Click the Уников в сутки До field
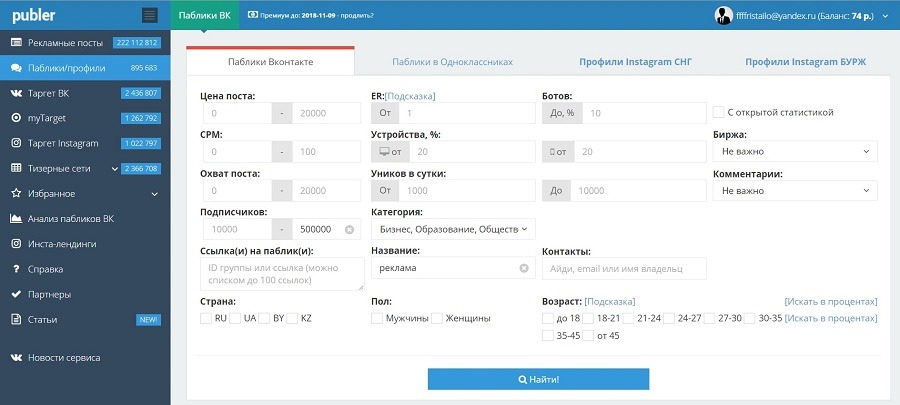900x405 pixels. tap(638, 190)
